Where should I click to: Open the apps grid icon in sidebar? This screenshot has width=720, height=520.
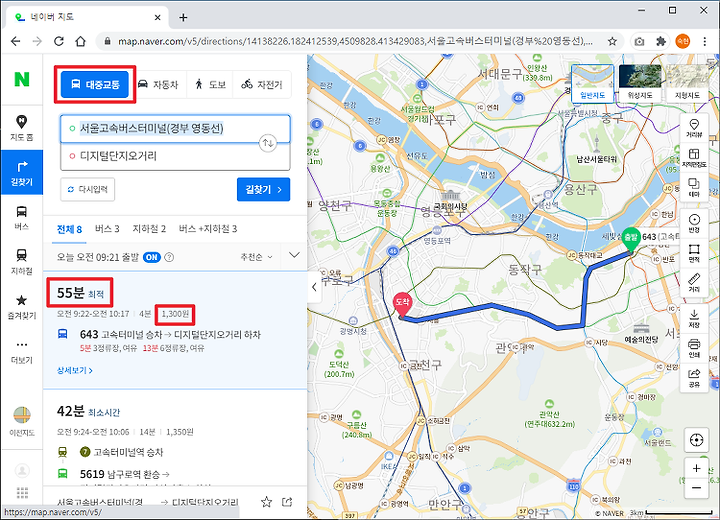tap(22, 493)
